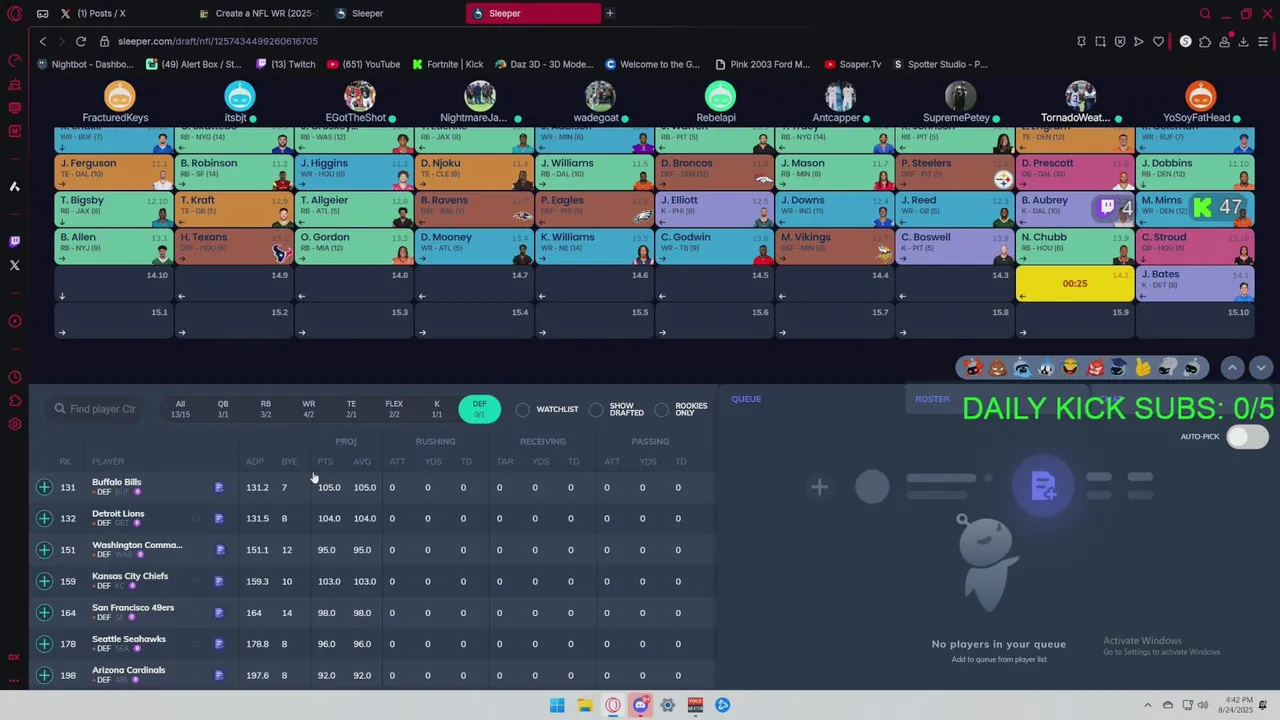The image size is (1280, 720).
Task: Sort players by the BYE column
Action: click(289, 462)
